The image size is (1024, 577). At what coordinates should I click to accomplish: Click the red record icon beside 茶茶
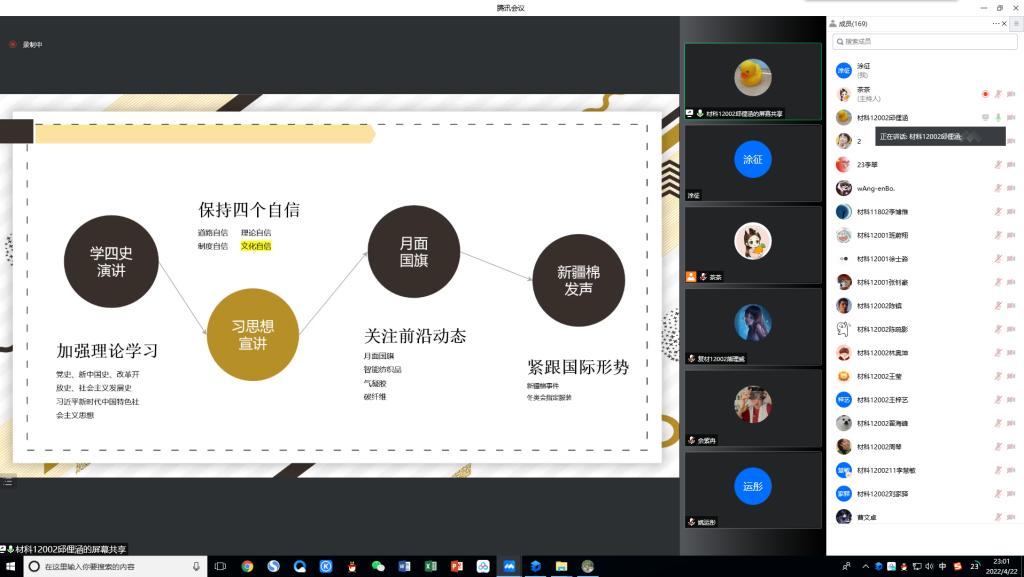tap(985, 94)
